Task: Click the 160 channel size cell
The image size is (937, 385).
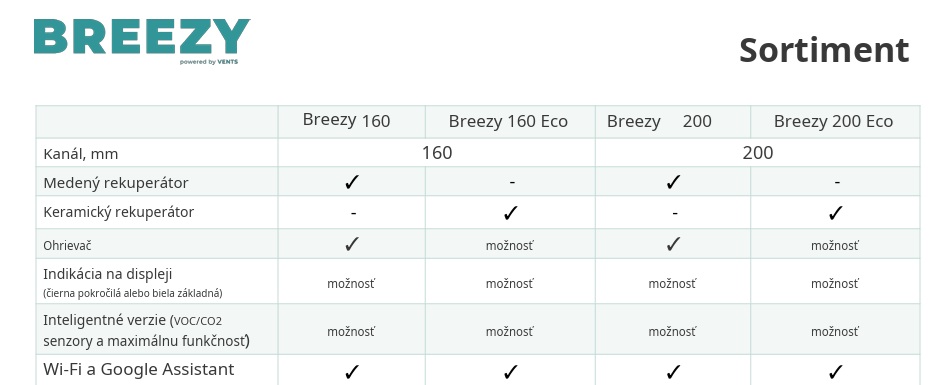Action: 437,152
